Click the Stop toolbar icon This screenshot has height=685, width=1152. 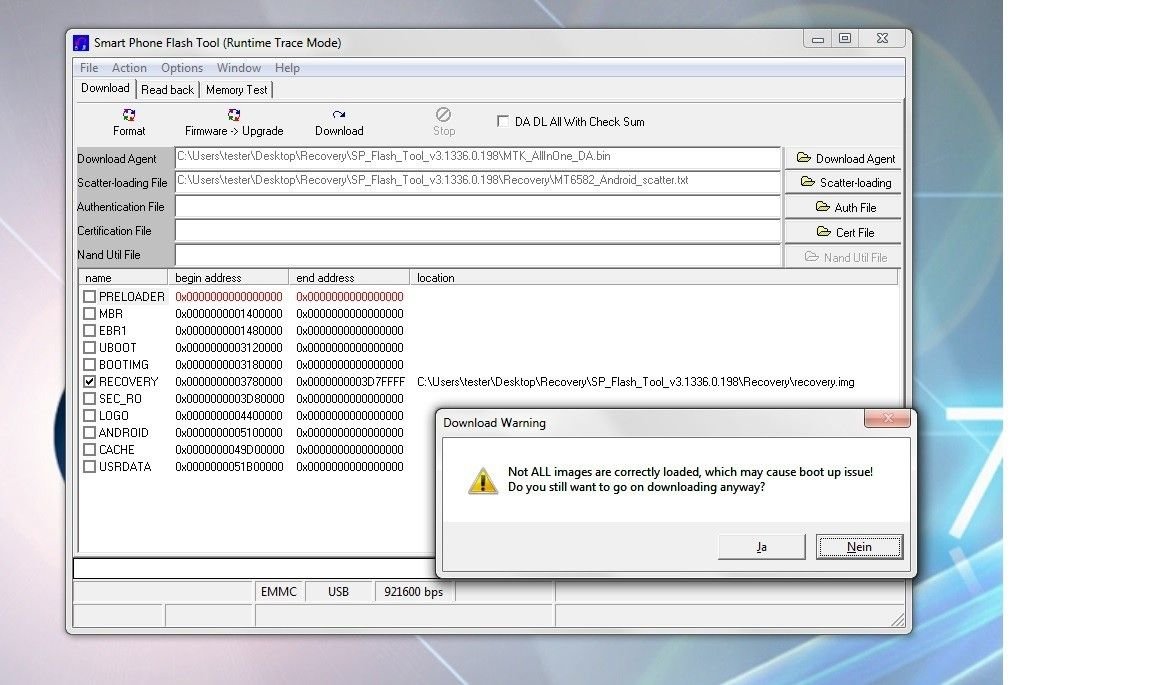click(443, 115)
